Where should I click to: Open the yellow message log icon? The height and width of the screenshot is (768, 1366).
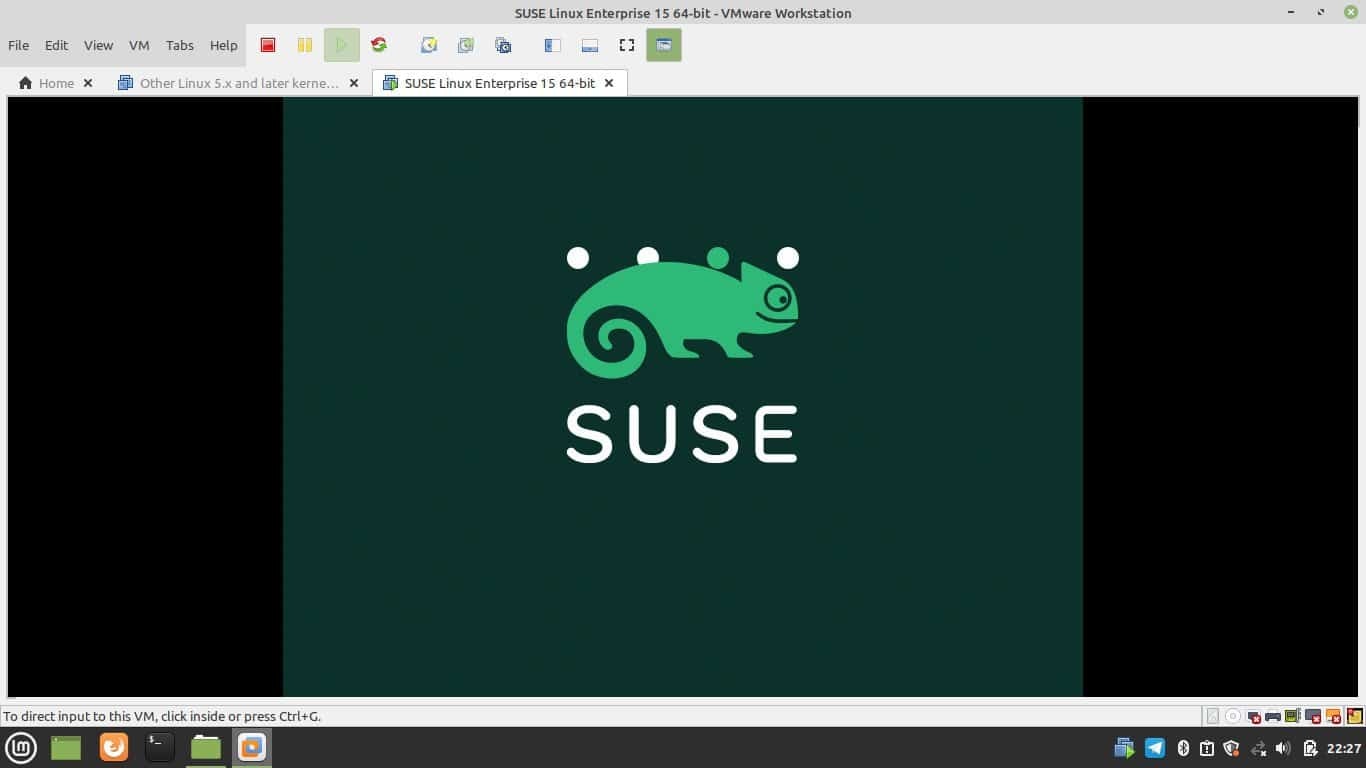(1355, 716)
